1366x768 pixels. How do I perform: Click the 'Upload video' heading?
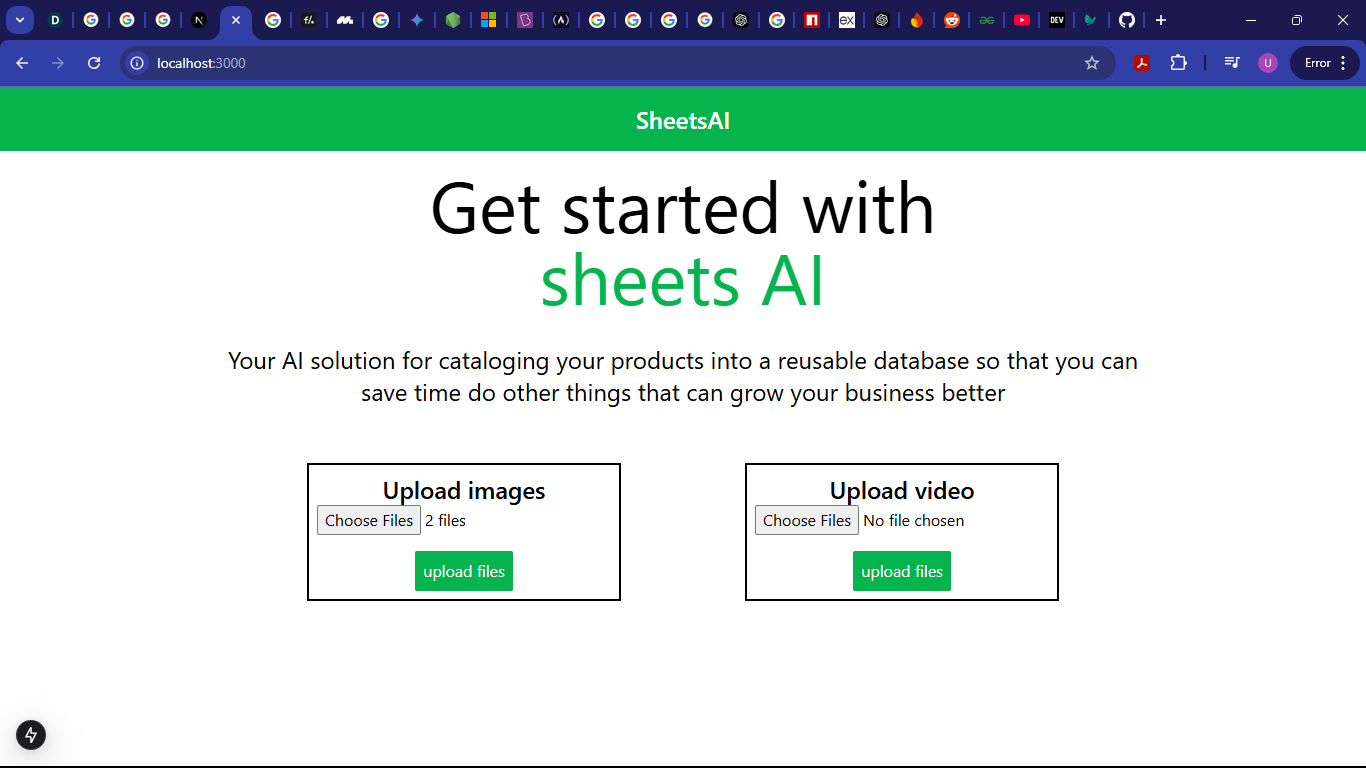[902, 491]
